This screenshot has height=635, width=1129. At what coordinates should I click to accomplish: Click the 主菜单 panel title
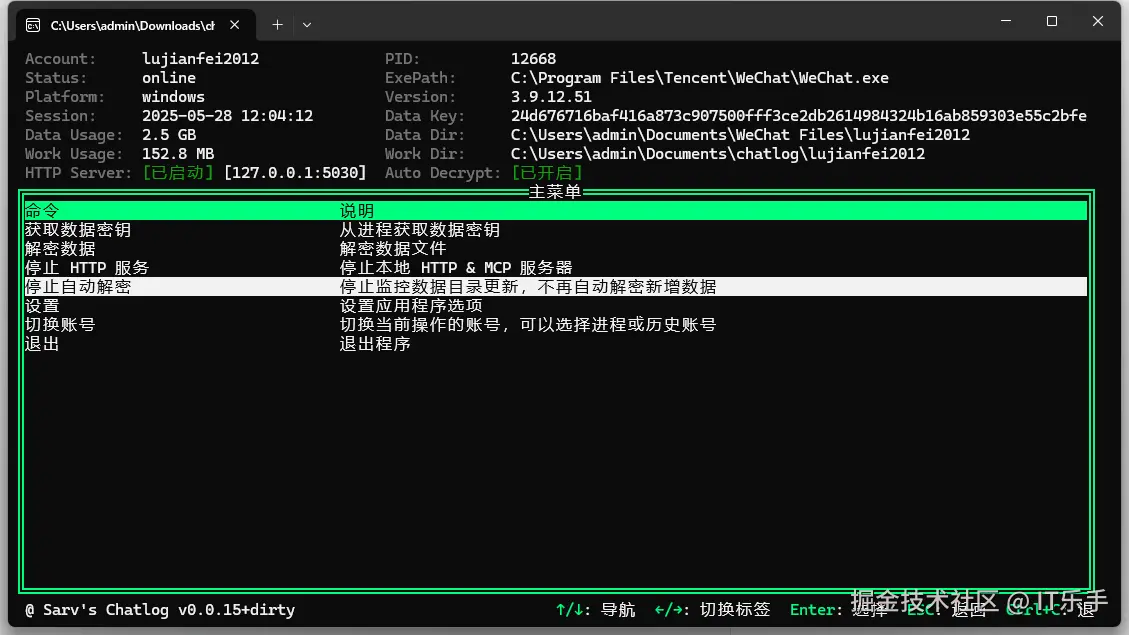pos(554,192)
